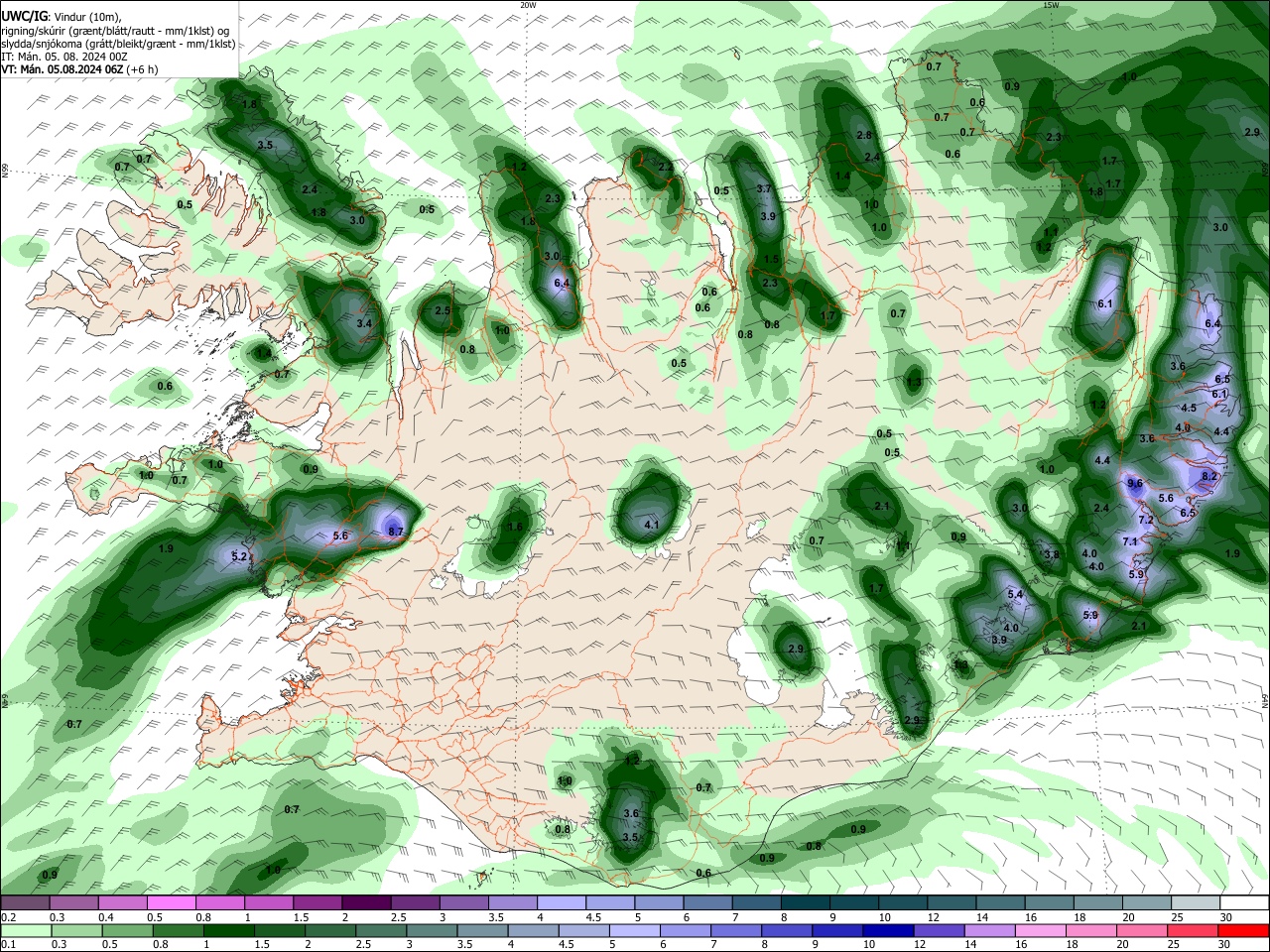Viewport: 1270px width, 952px height.
Task: Pick the snow legend swatch between 0.2 and 0.3
Action: point(25,902)
